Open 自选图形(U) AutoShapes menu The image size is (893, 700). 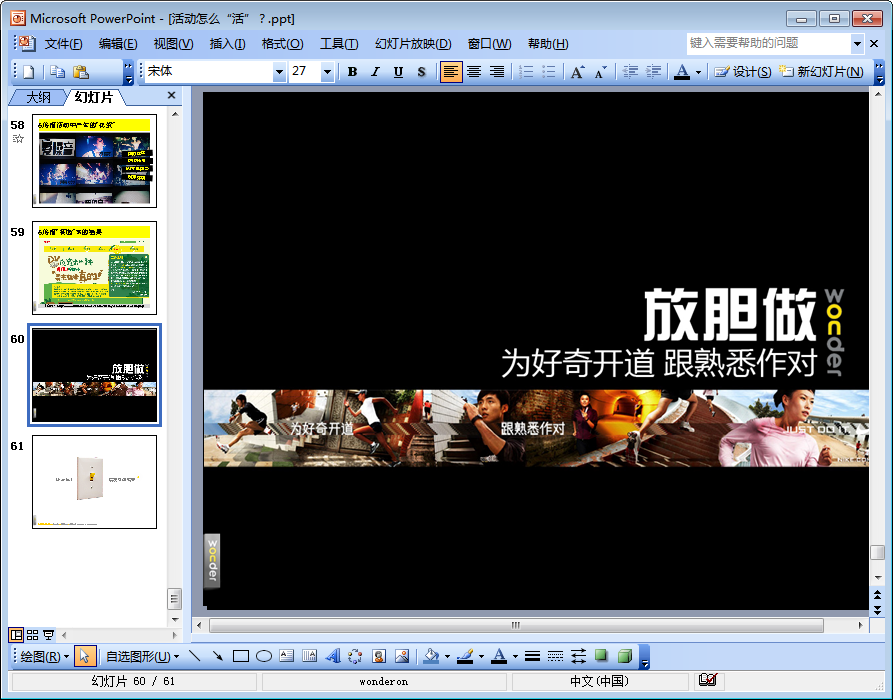[142, 657]
